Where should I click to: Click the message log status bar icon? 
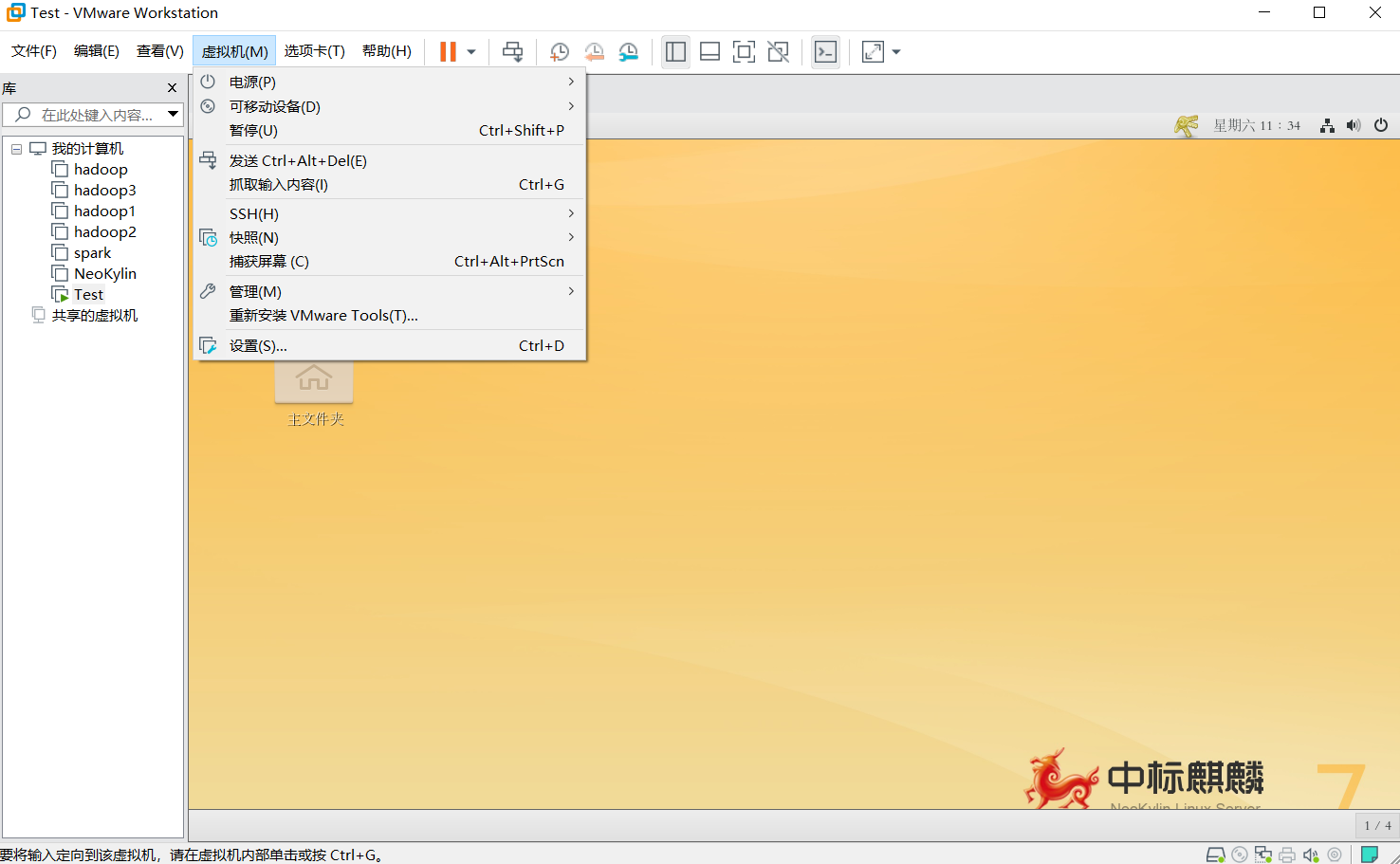(1369, 855)
